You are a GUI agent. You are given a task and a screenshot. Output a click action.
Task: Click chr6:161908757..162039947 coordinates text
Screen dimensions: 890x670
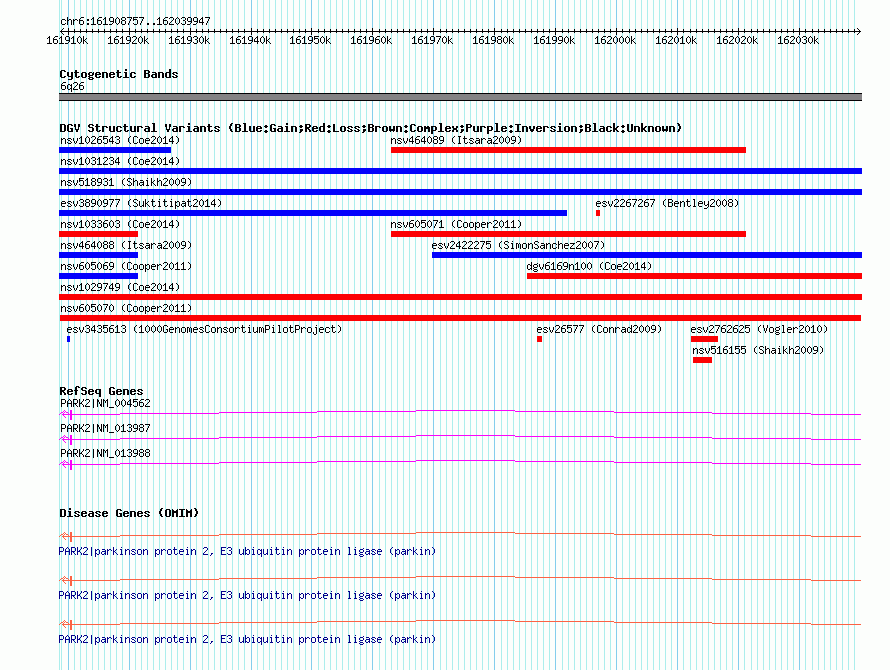[x=135, y=21]
